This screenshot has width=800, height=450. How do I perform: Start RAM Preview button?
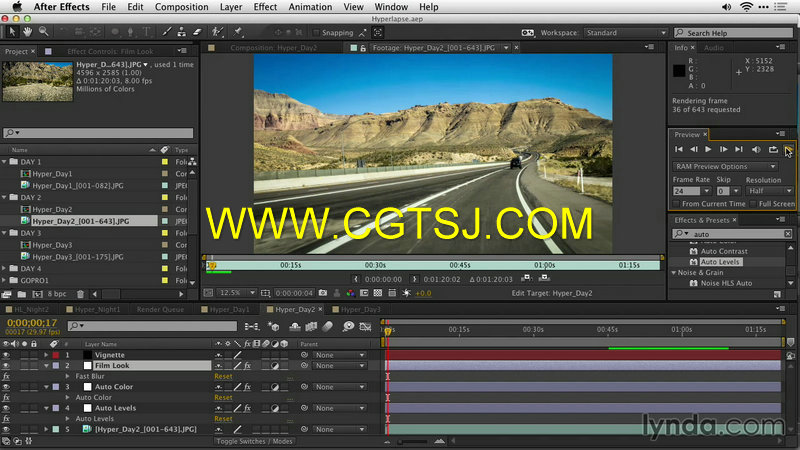coord(789,149)
